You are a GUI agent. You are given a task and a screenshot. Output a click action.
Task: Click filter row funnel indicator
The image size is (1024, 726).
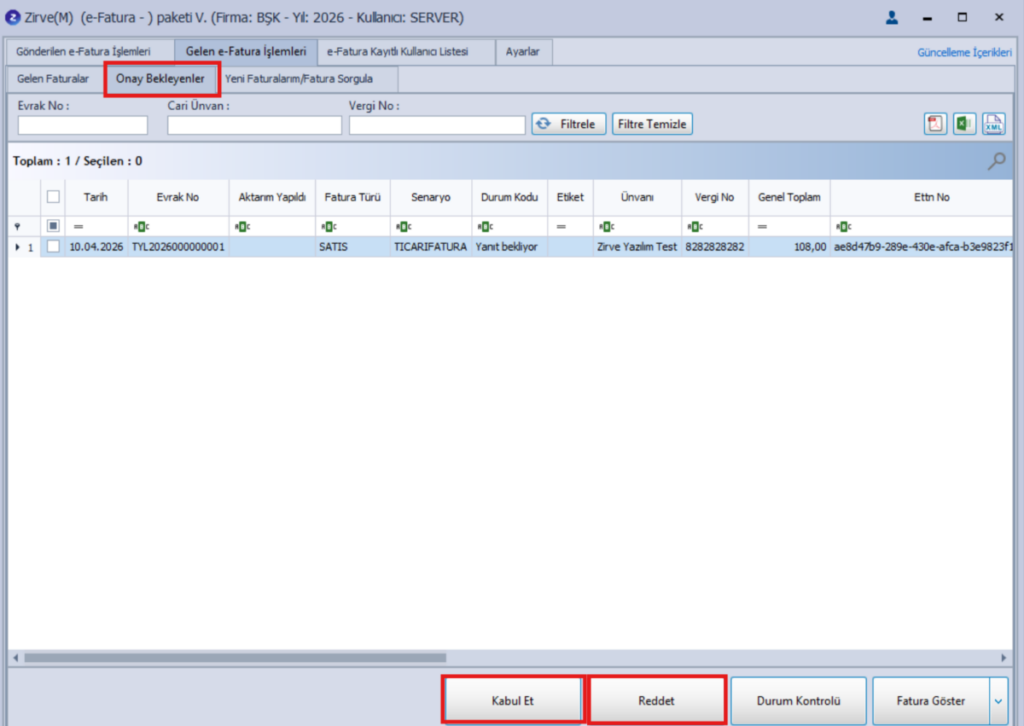pos(18,227)
